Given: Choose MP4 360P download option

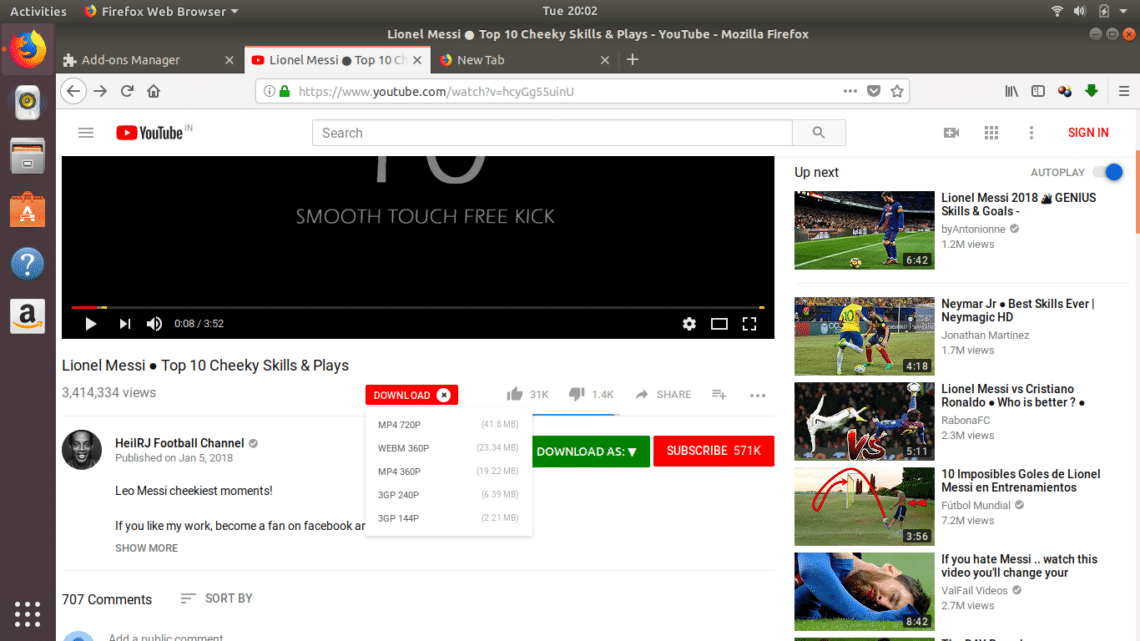Looking at the screenshot, I should pos(449,471).
